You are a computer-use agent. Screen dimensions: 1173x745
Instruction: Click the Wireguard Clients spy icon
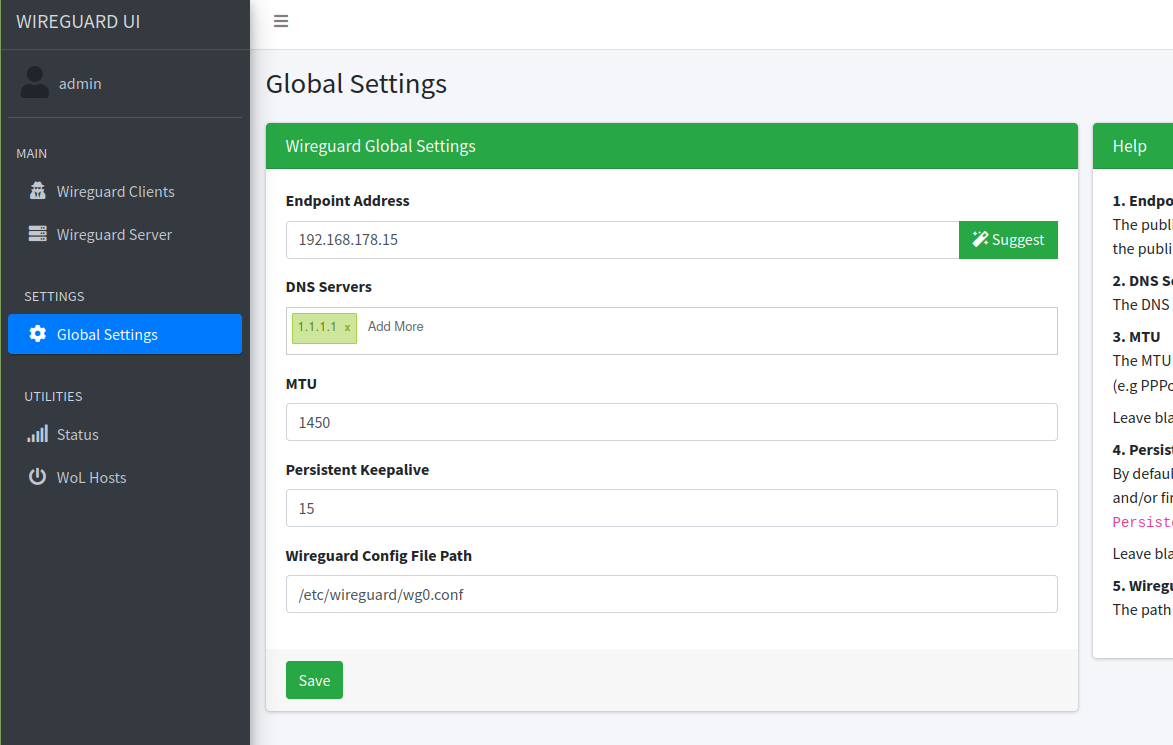click(38, 191)
